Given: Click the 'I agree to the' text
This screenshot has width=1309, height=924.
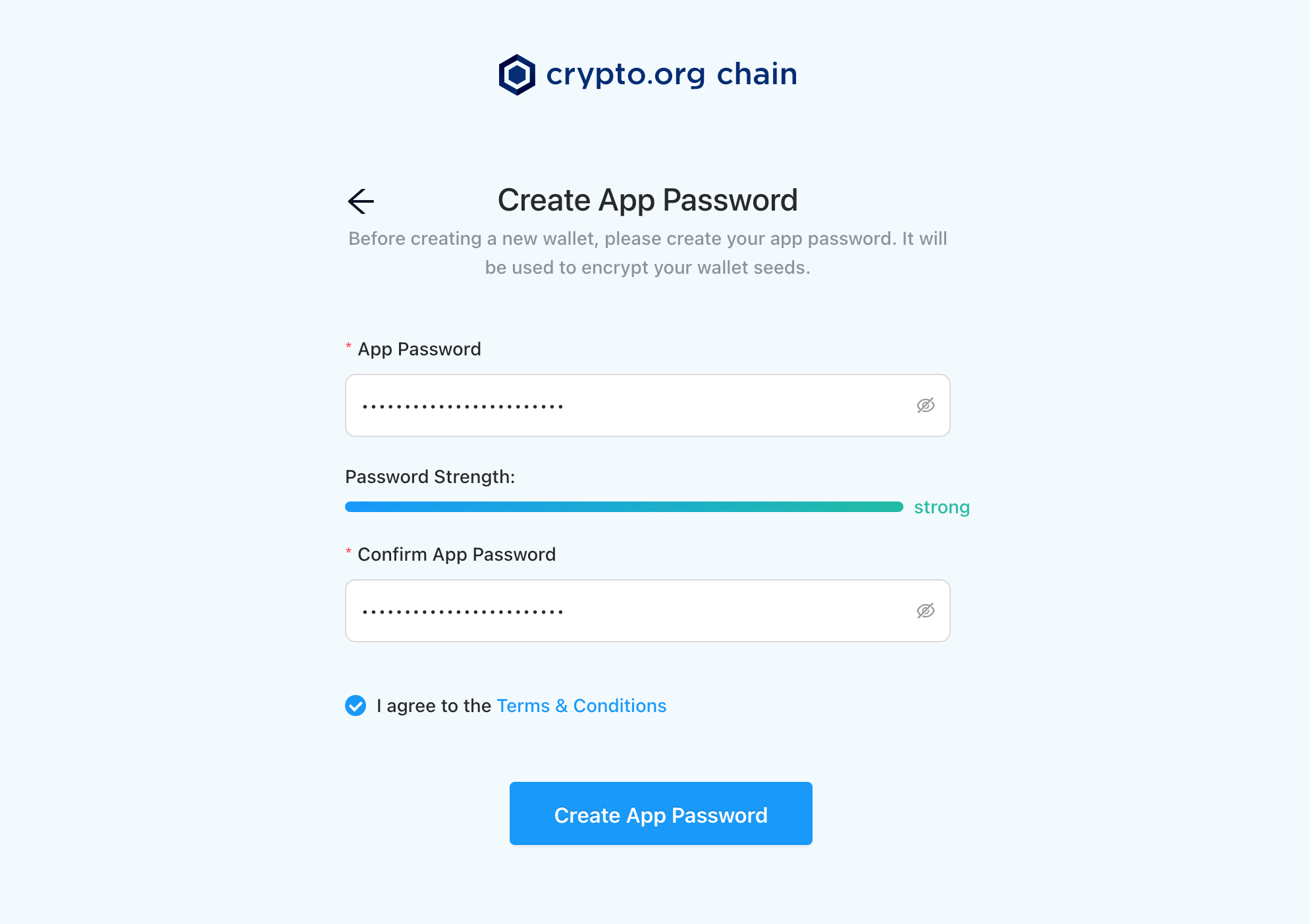Looking at the screenshot, I should point(434,706).
